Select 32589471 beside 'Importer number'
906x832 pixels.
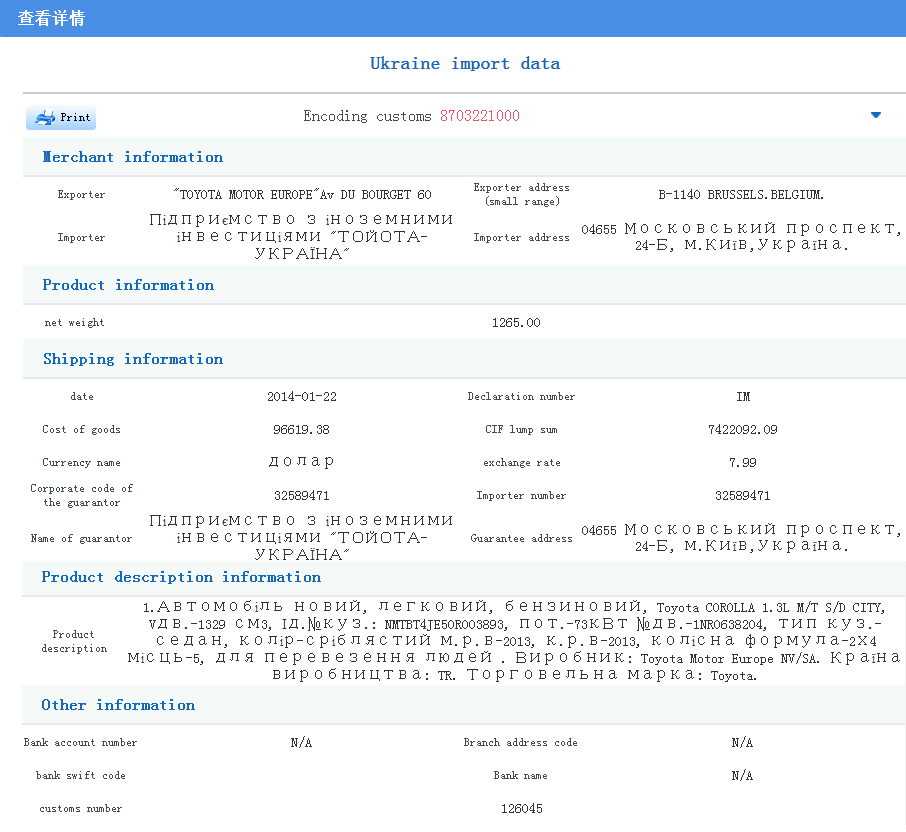click(x=742, y=495)
